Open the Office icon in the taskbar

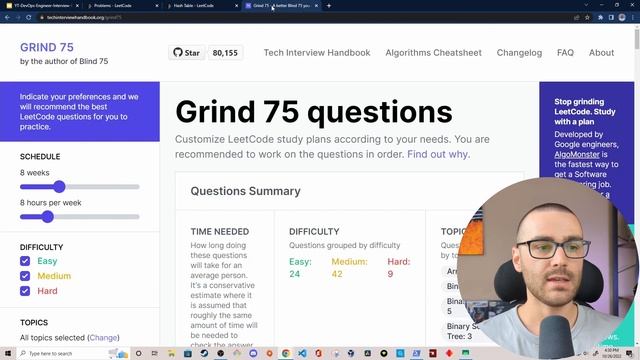tap(318, 353)
